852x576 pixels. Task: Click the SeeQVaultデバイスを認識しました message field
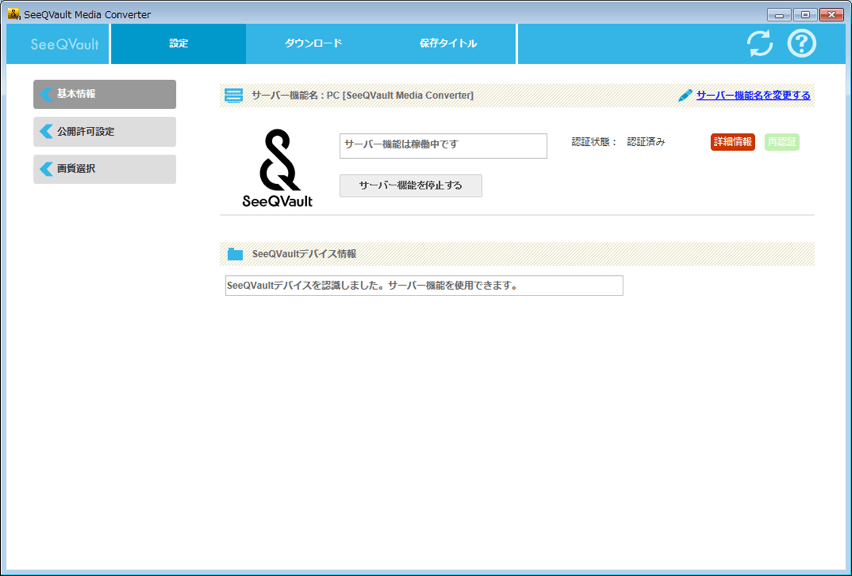tap(424, 285)
